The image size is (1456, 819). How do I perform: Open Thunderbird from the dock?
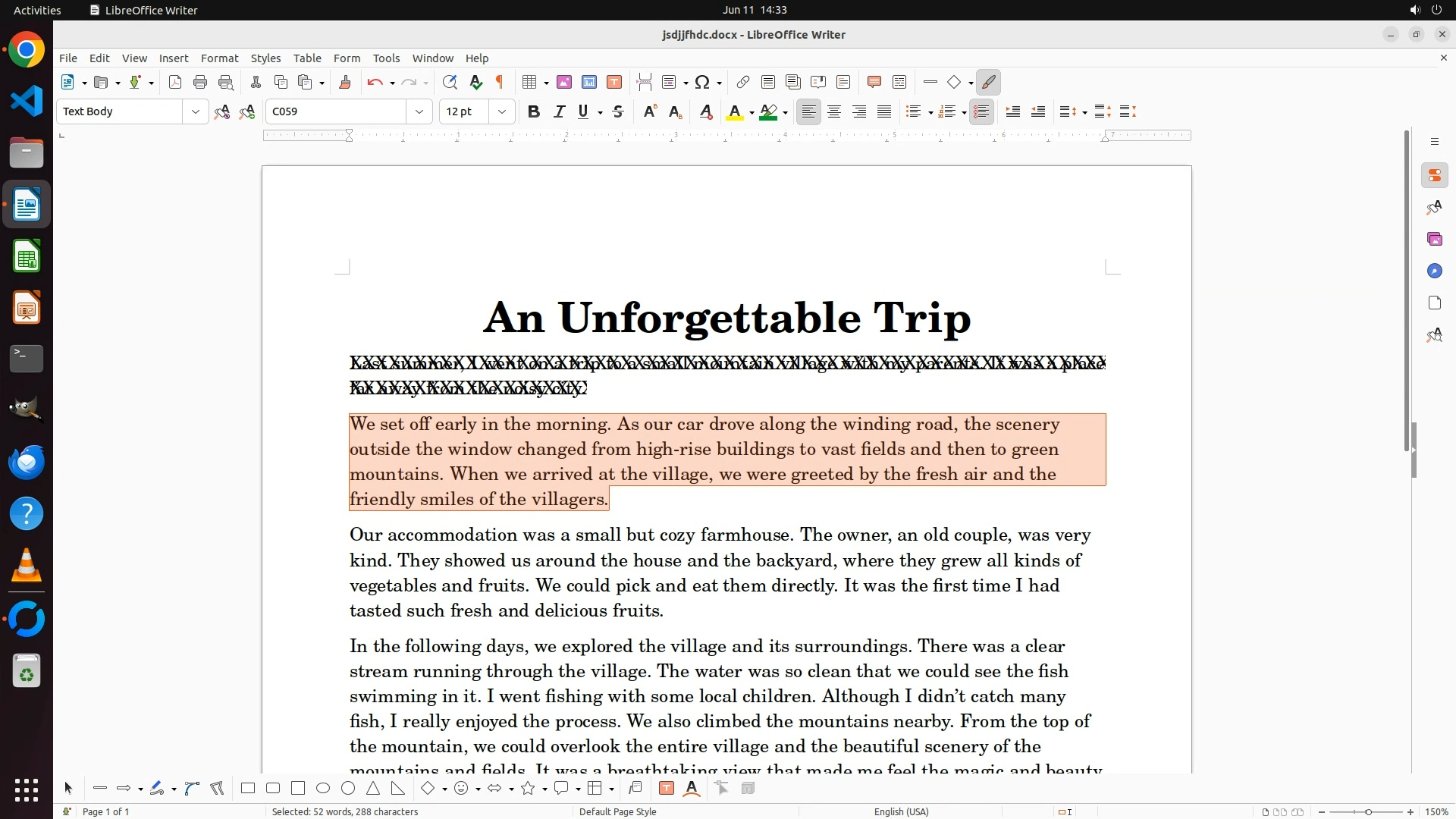[x=27, y=462]
